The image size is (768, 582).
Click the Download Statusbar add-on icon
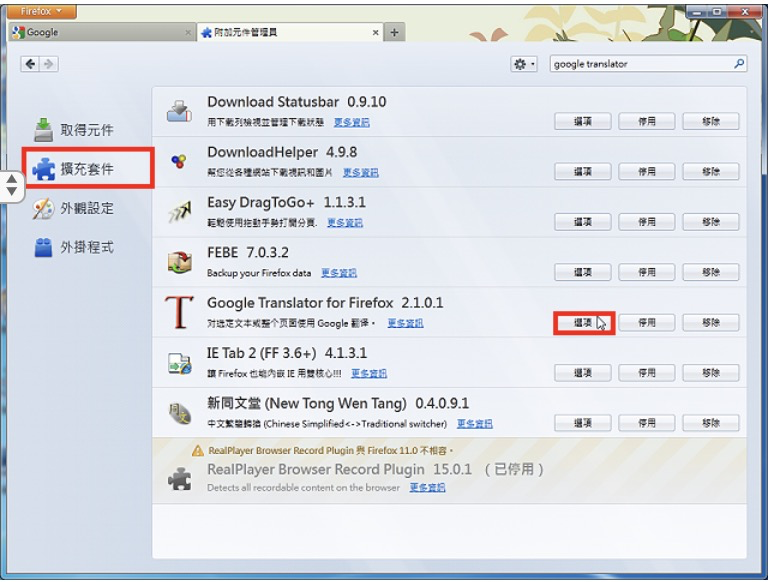click(x=179, y=111)
